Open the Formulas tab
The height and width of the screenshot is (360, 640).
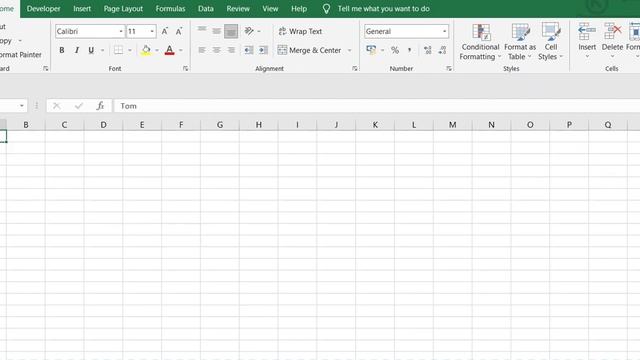click(x=170, y=9)
